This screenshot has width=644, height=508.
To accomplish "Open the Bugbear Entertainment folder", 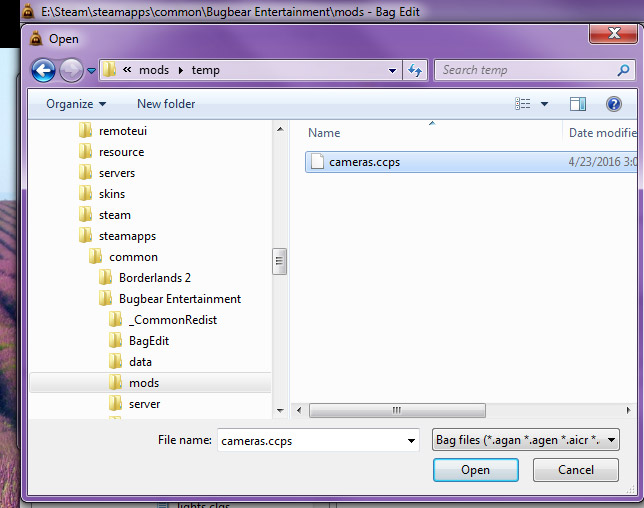I will click(180, 299).
